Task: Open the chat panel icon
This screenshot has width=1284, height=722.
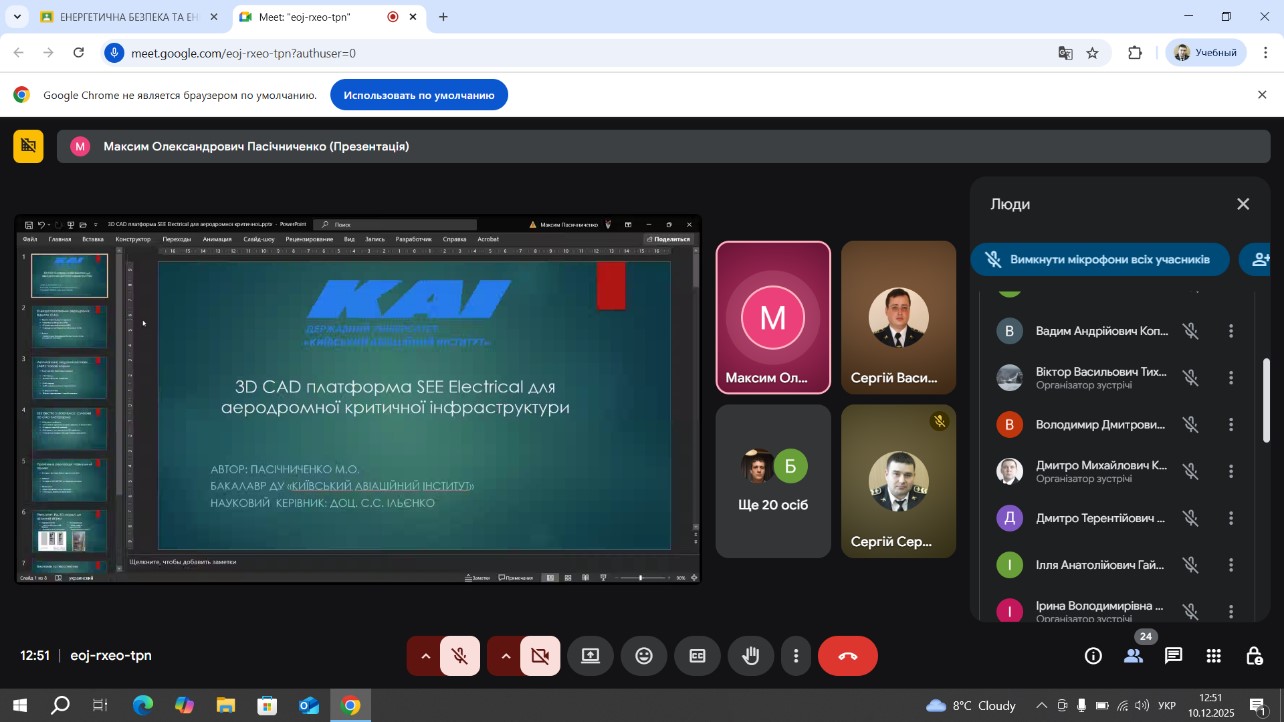Action: (x=1173, y=656)
